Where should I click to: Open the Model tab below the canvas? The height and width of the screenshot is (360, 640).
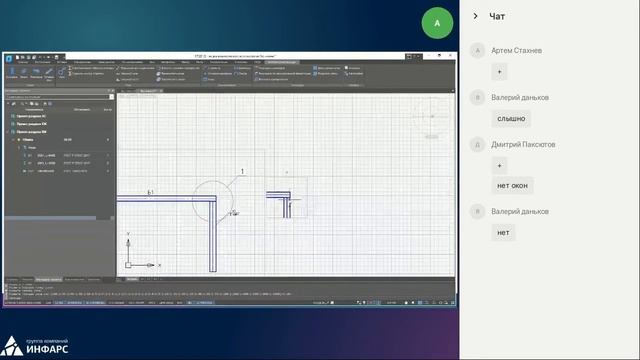(131, 279)
